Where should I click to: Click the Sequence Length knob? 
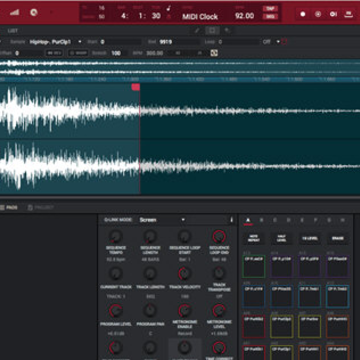pyautogui.click(x=150, y=237)
